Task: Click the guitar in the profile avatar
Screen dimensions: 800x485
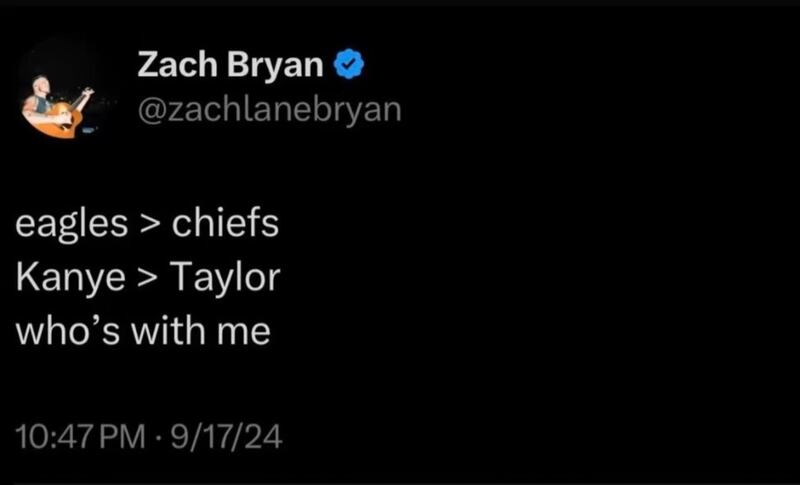Action: [x=60, y=117]
